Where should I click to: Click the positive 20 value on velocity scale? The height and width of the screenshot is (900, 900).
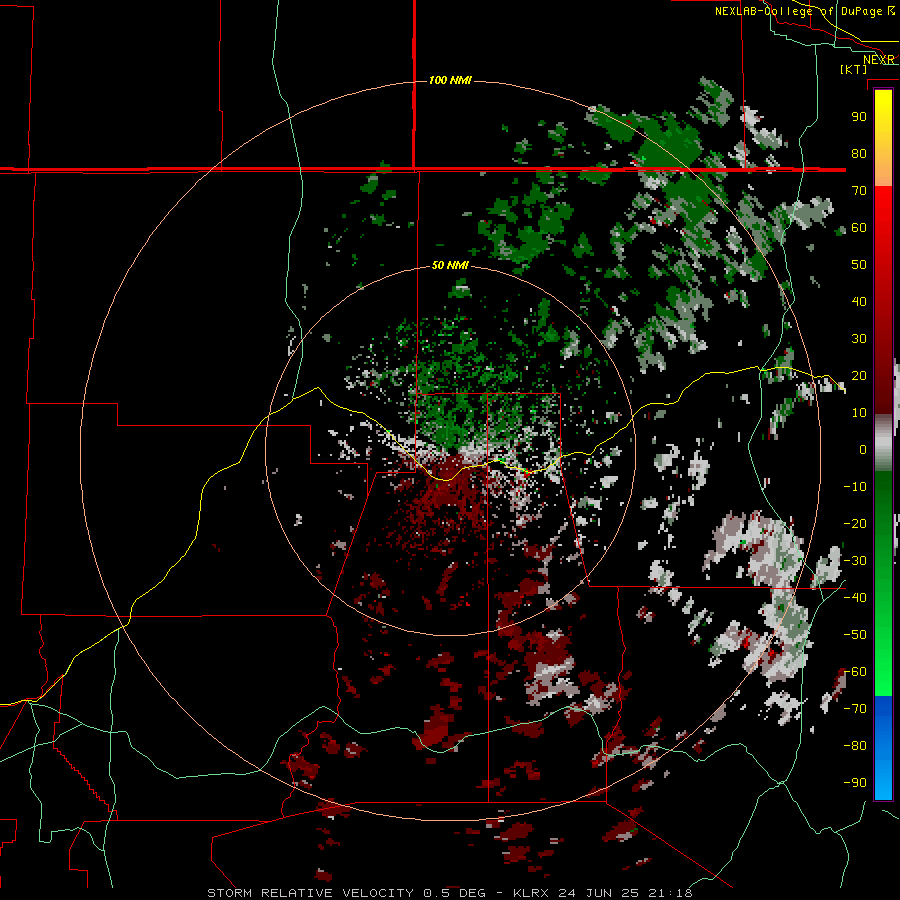pos(859,375)
